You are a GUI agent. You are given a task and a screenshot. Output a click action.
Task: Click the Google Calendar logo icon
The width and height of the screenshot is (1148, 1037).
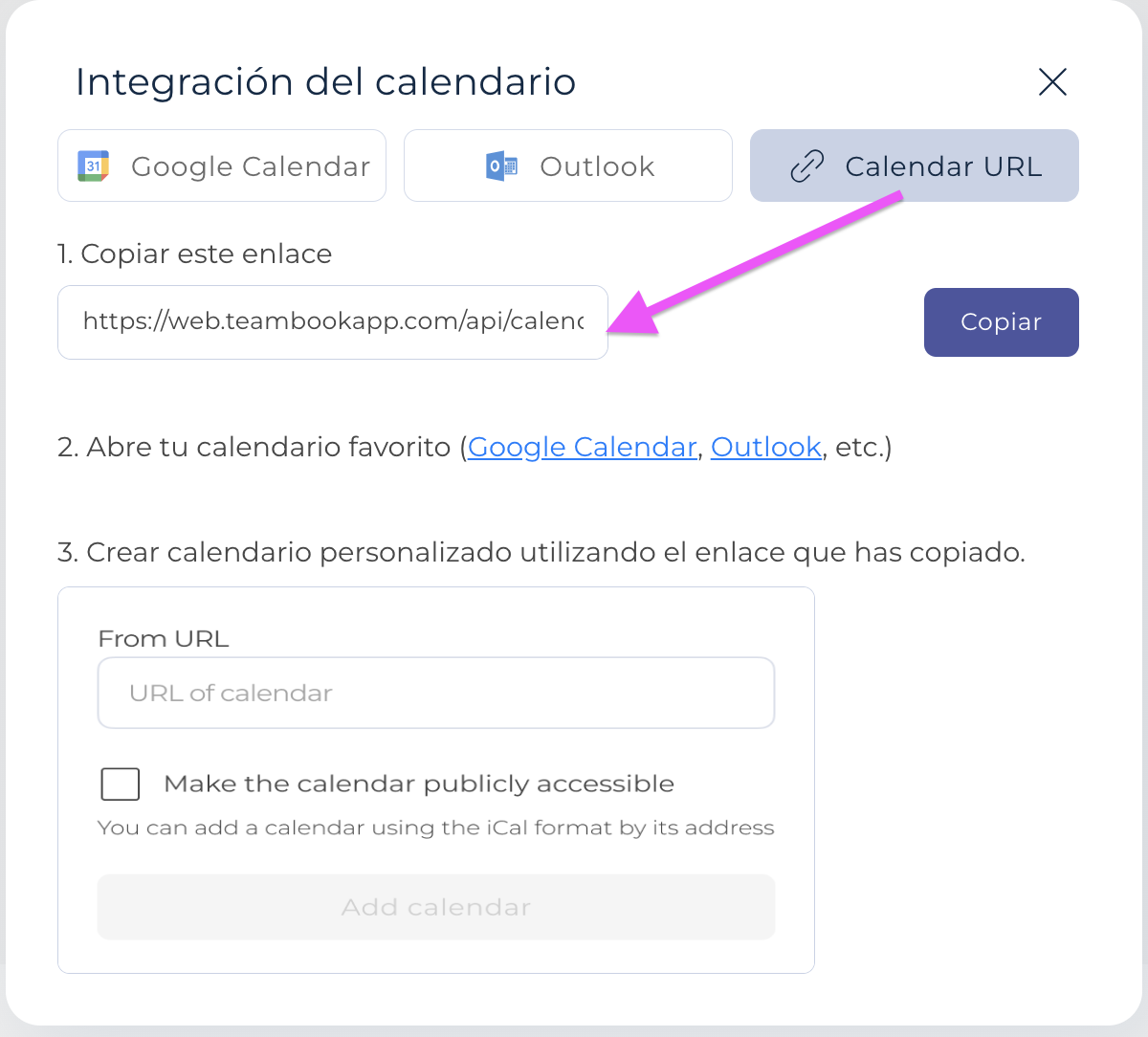[x=93, y=165]
